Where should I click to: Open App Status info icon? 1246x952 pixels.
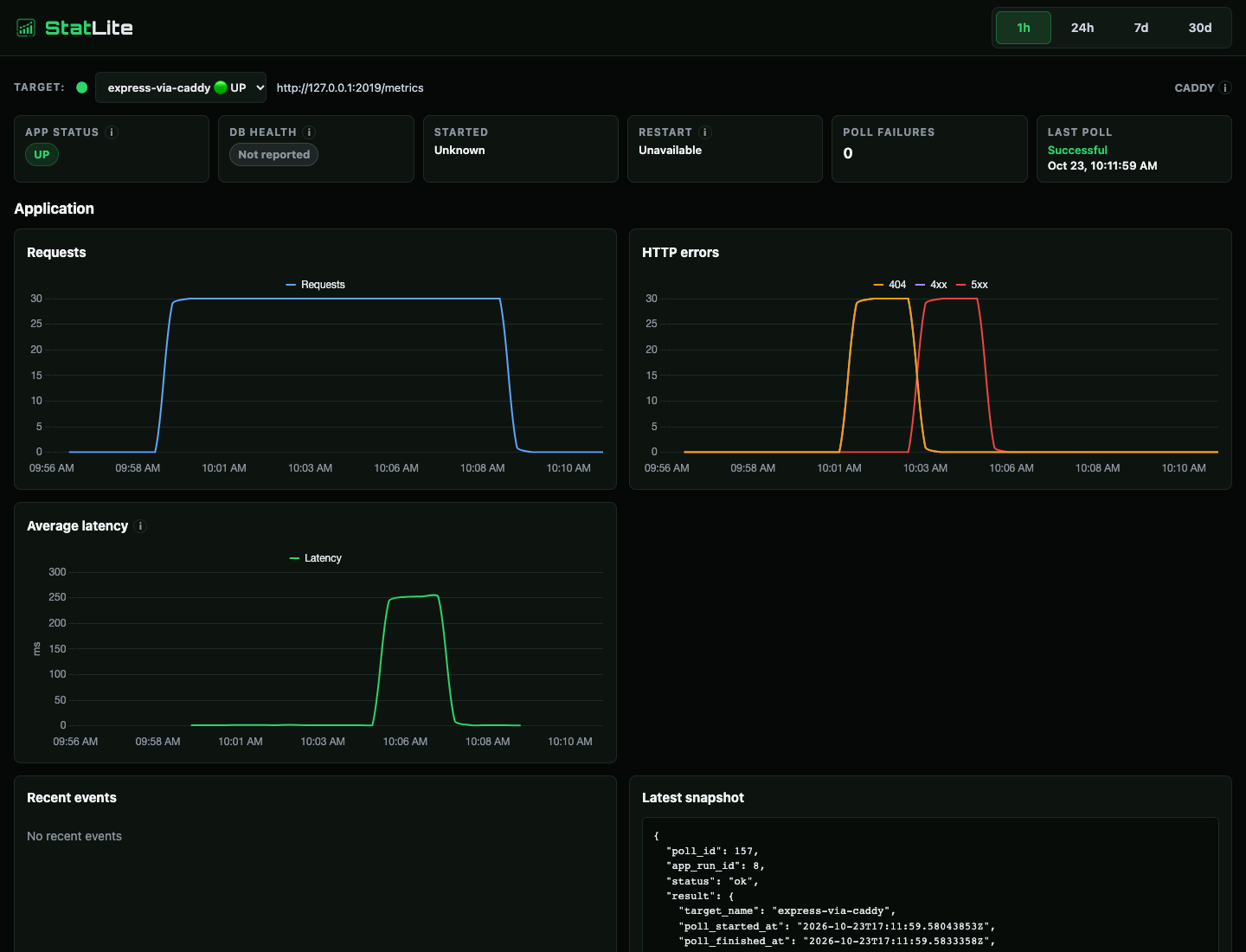[112, 132]
